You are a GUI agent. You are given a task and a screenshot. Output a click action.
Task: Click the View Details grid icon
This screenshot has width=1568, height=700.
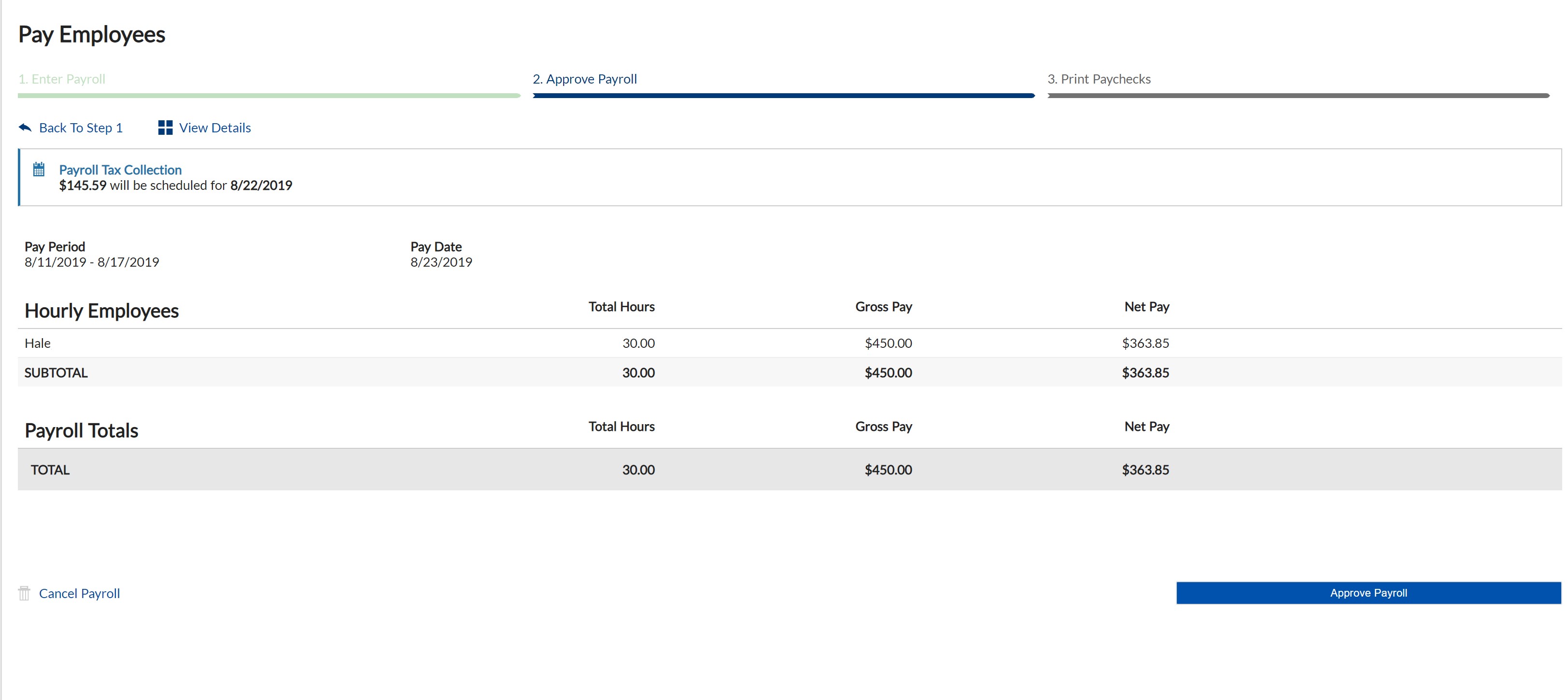point(165,128)
